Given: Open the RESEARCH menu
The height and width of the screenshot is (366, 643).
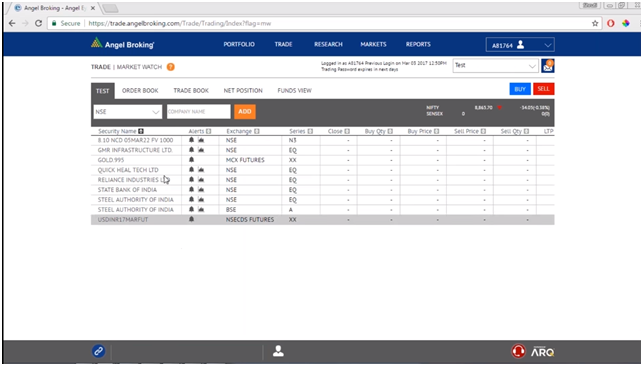Looking at the screenshot, I should pos(328,44).
